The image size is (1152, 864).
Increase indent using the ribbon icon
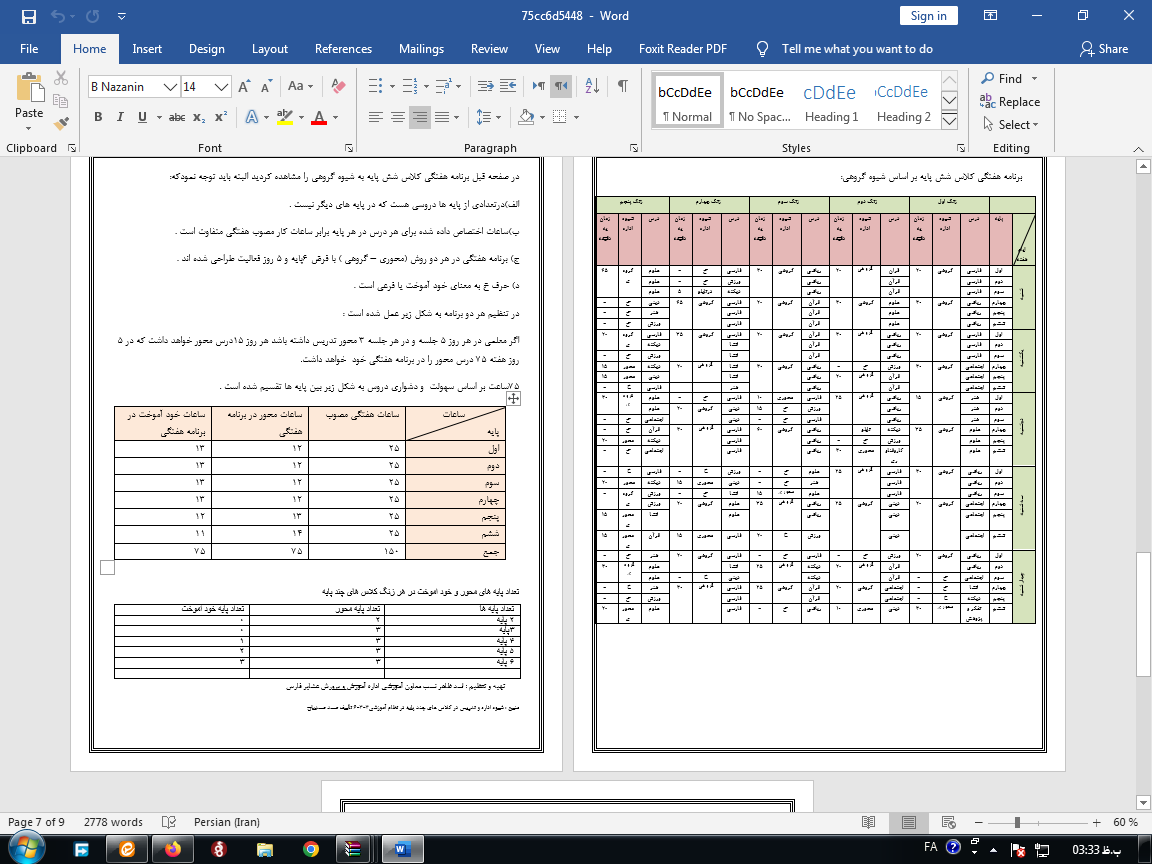pos(508,86)
